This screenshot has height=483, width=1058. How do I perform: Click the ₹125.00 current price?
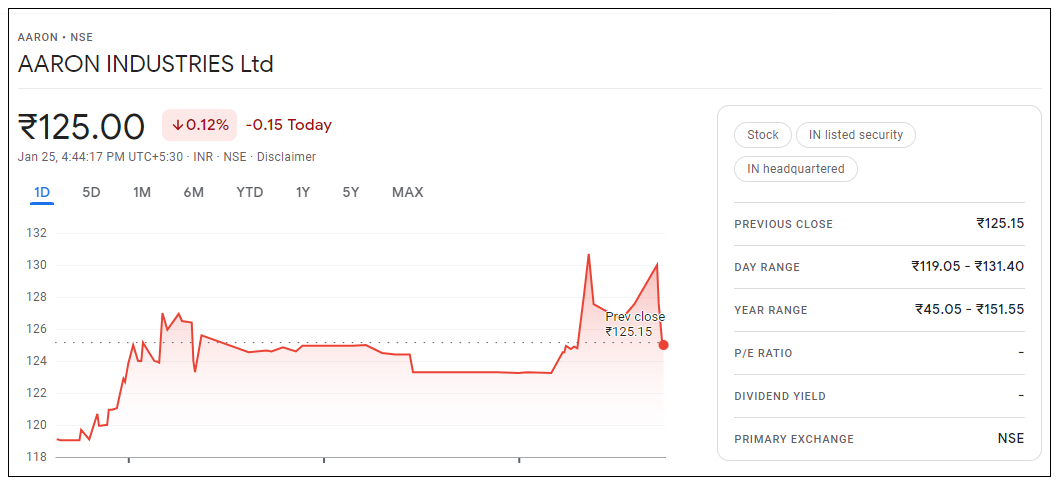81,126
